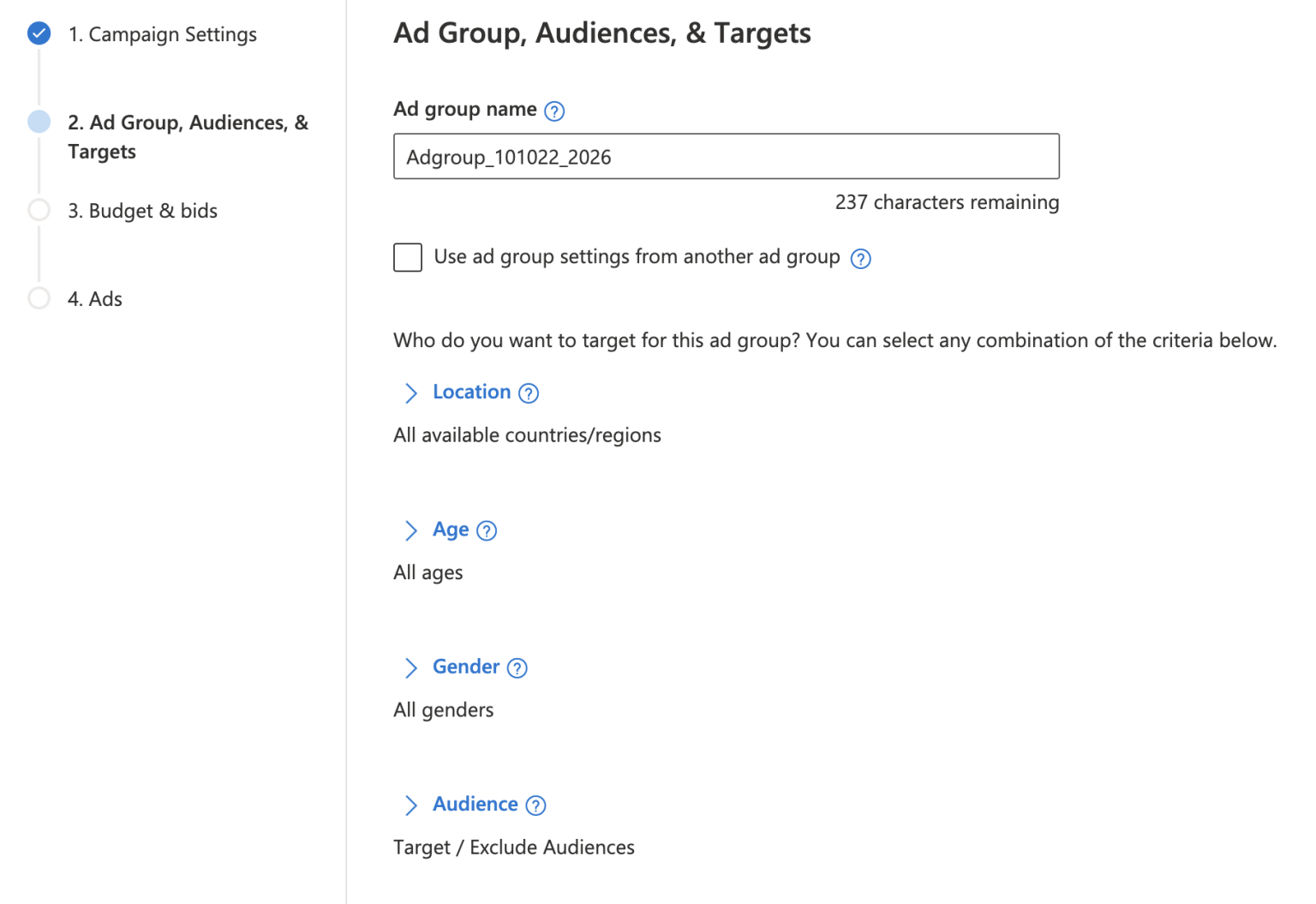The width and height of the screenshot is (1316, 904).
Task: Expand the Age section chevron
Action: [411, 530]
